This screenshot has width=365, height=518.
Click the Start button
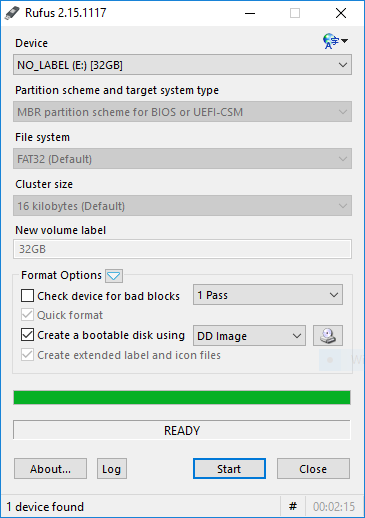click(x=229, y=469)
